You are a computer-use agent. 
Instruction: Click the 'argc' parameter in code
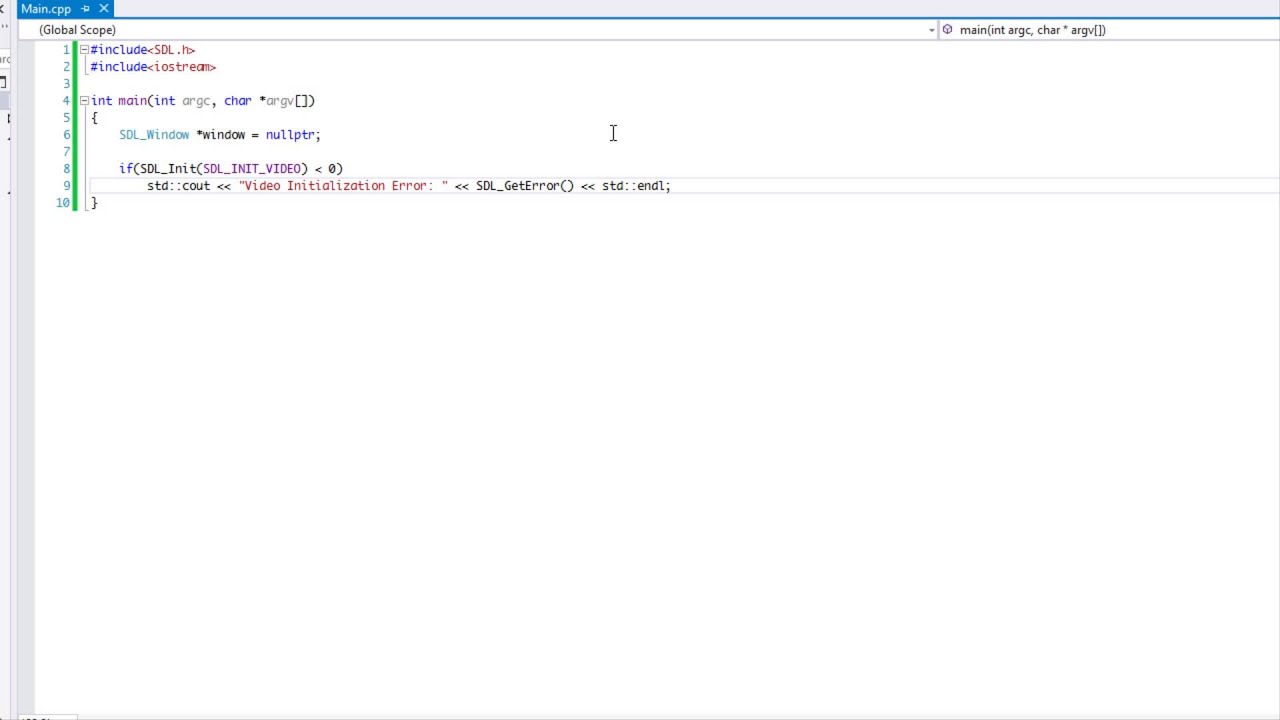(196, 101)
